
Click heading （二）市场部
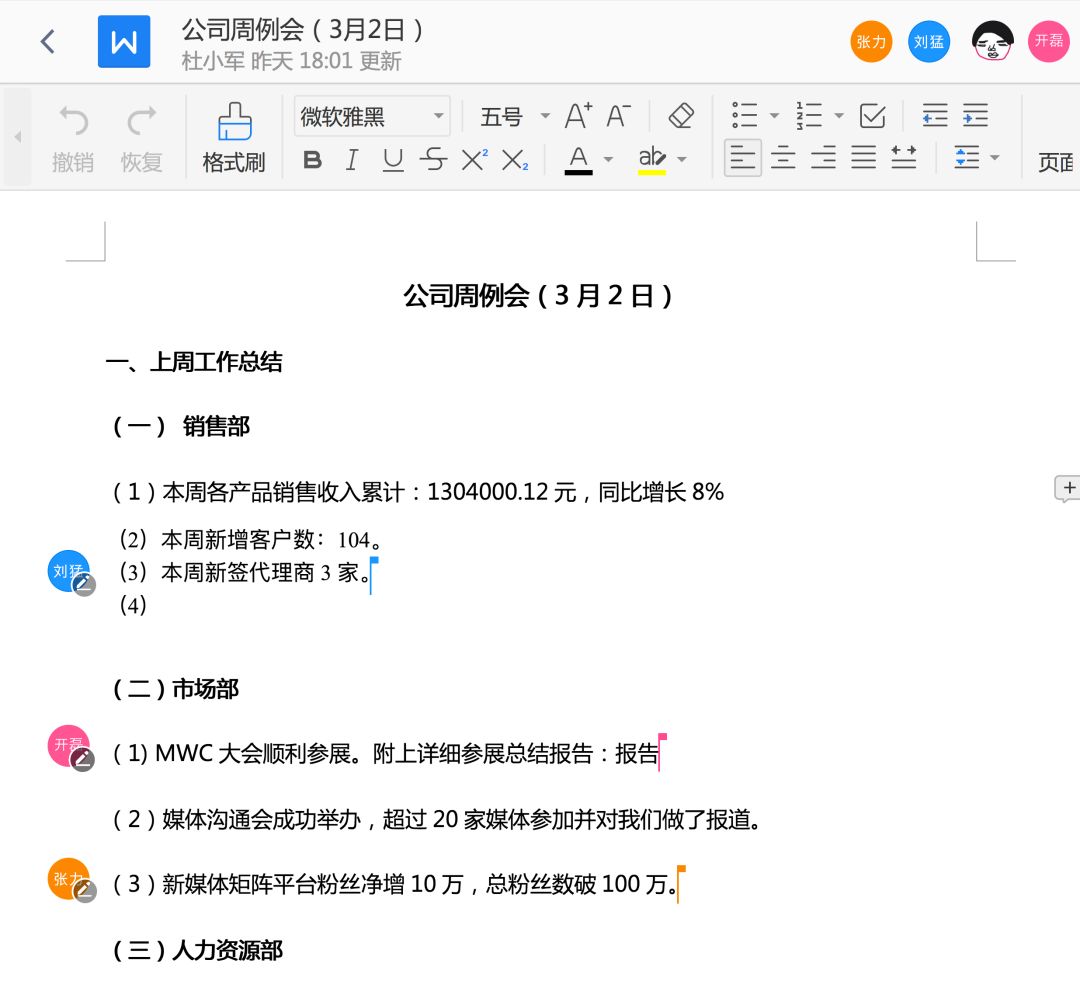point(176,688)
